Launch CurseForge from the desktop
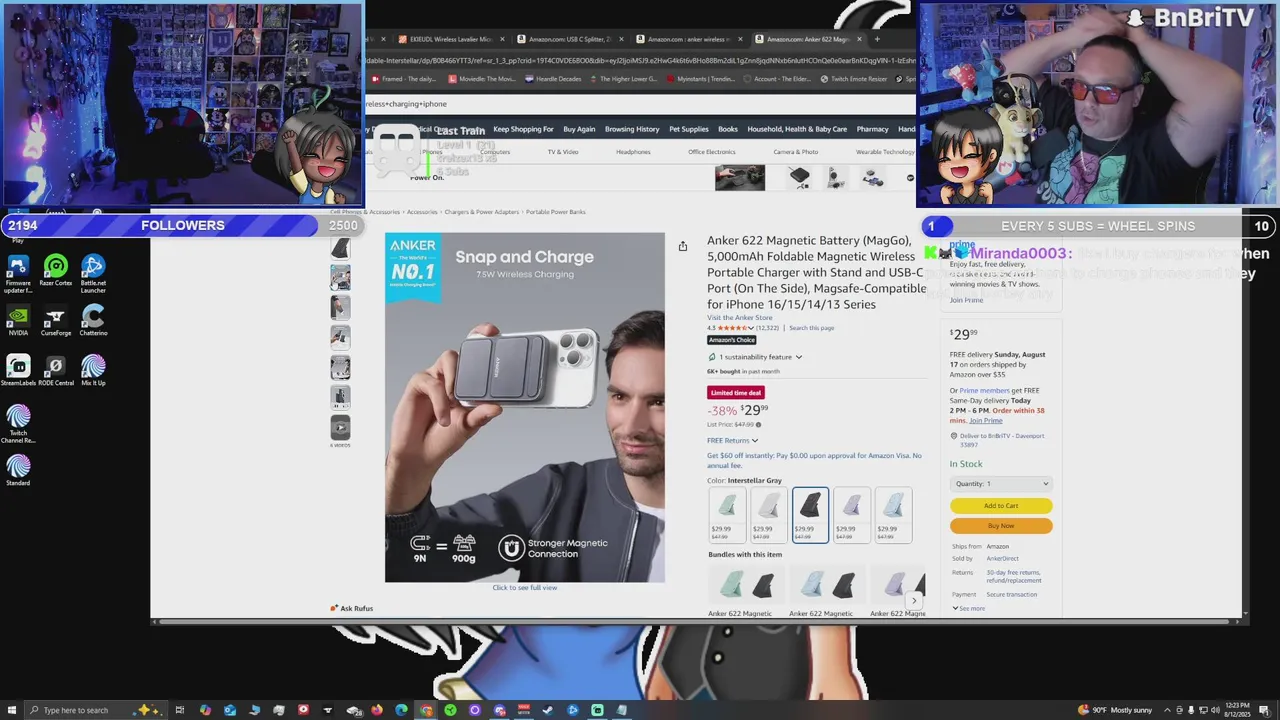1280x720 pixels. (55, 321)
